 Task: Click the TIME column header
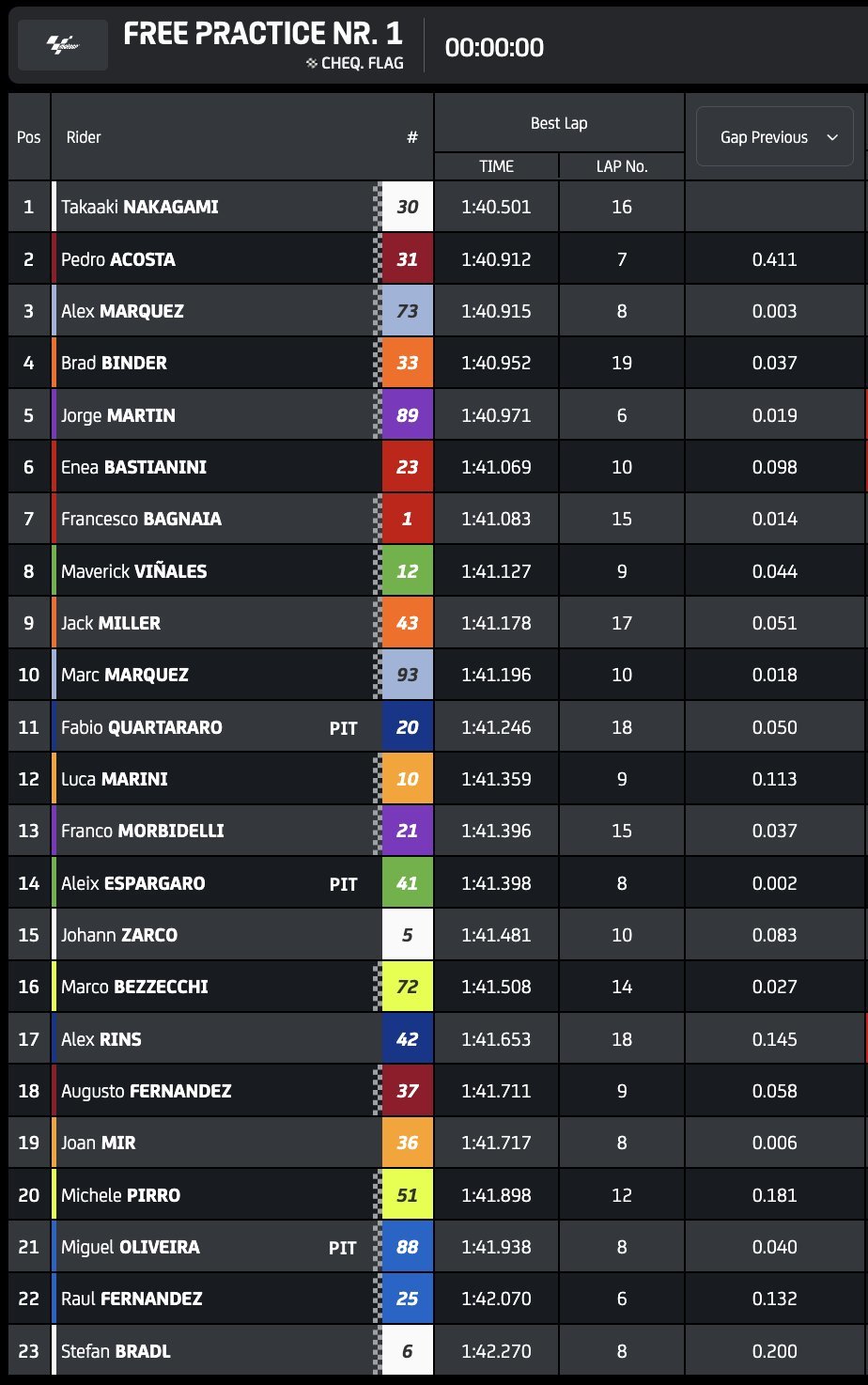(496, 166)
